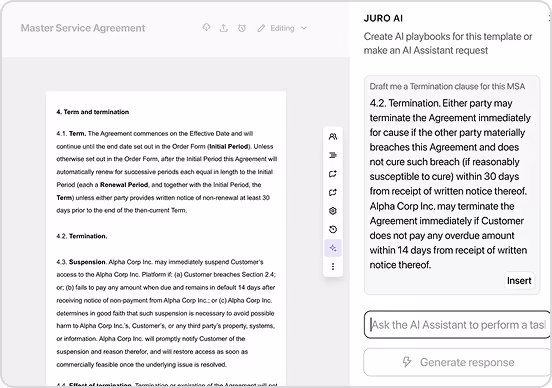The image size is (552, 388).
Task: Open the people collaborators icon in side toolbar
Action: pyautogui.click(x=333, y=137)
